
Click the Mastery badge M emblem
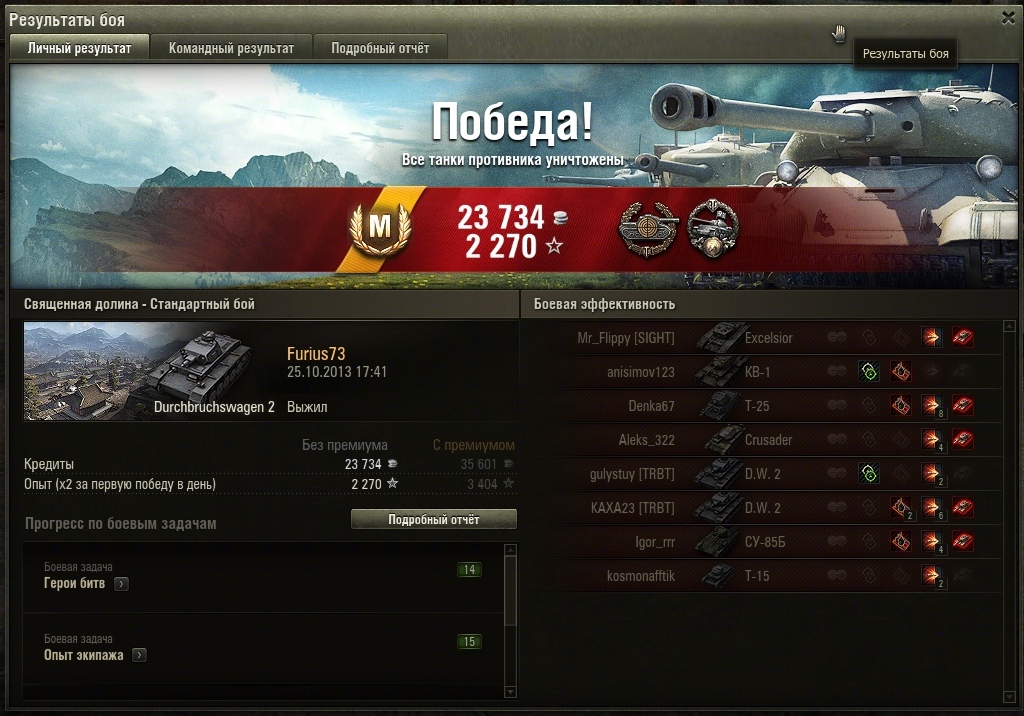pyautogui.click(x=380, y=227)
